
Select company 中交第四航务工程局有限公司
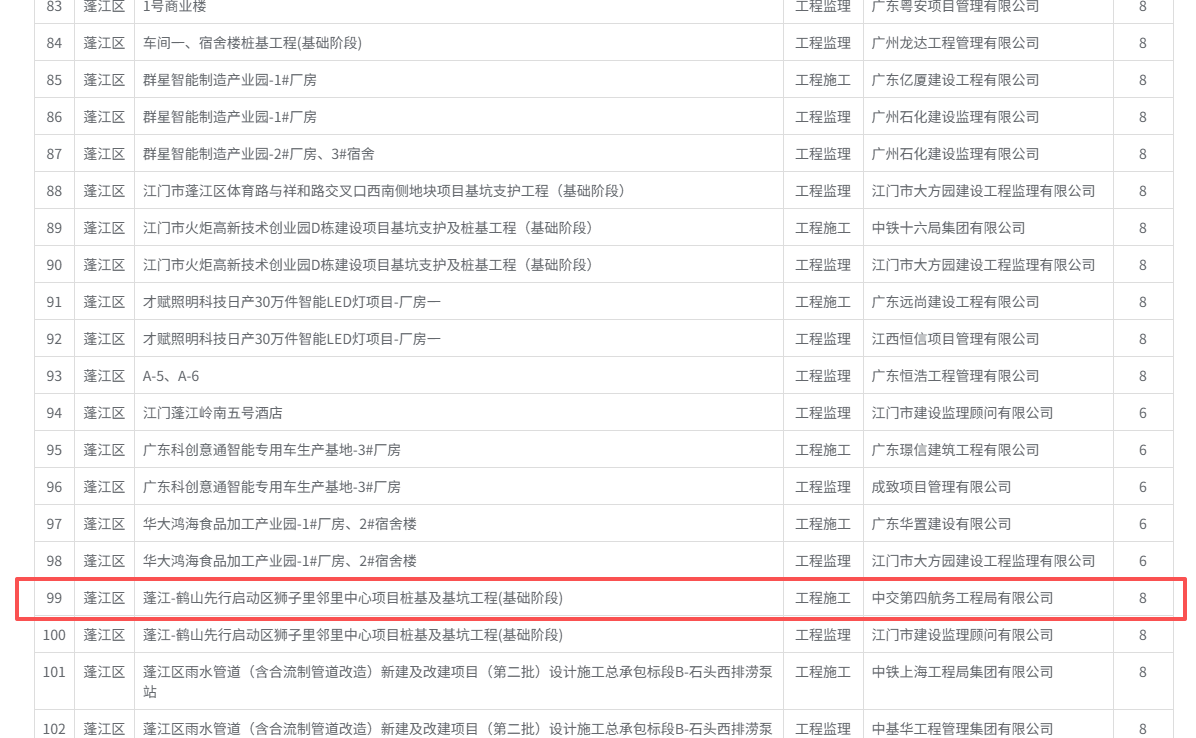[x=962, y=598]
